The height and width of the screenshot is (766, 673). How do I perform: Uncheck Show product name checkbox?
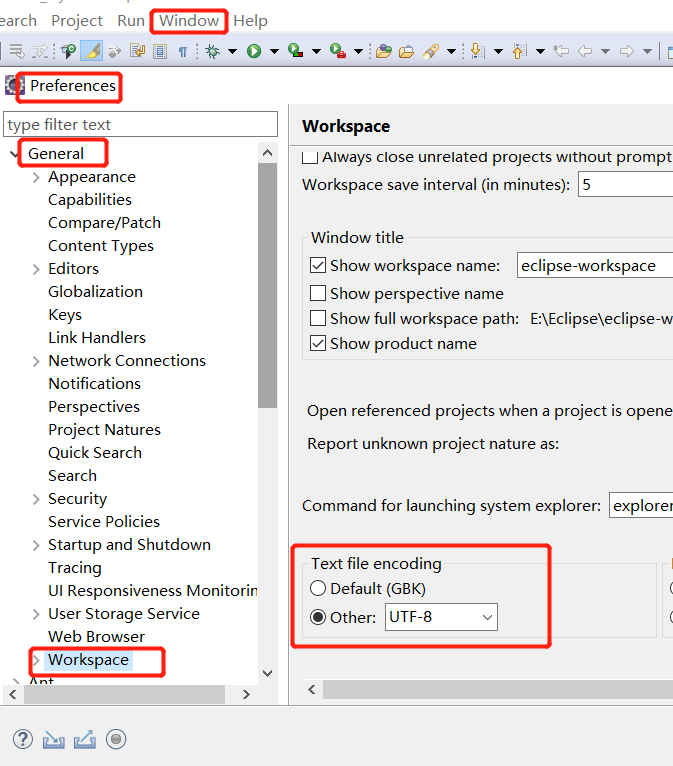pyautogui.click(x=318, y=343)
